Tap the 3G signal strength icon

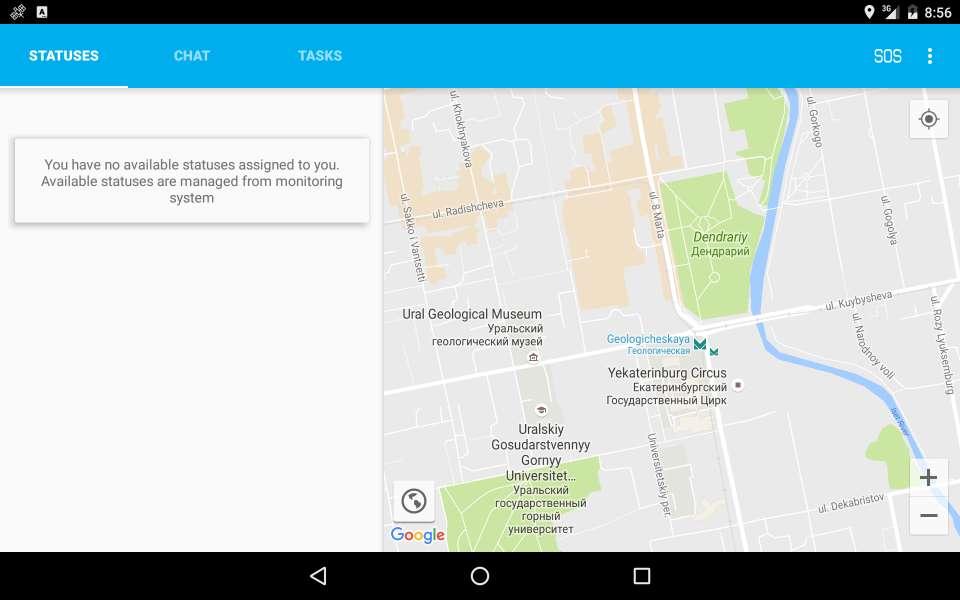tap(890, 12)
